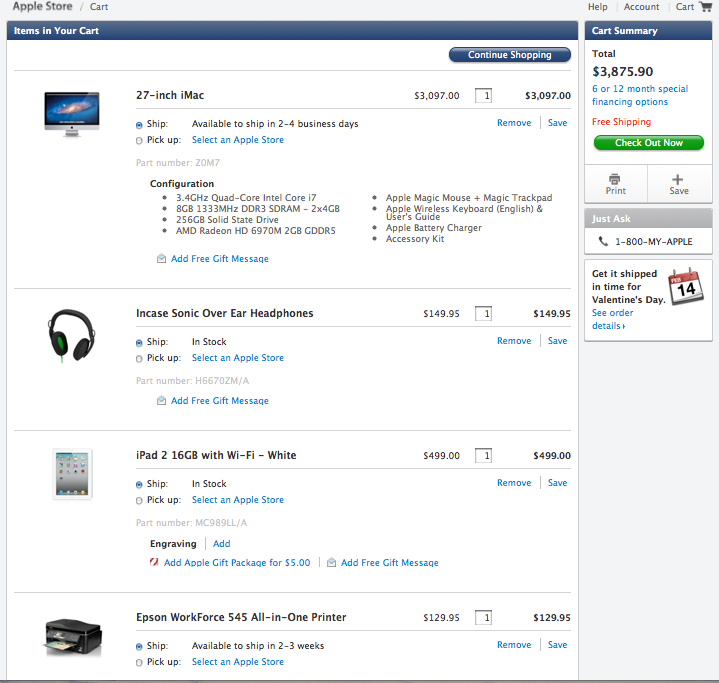719x683 pixels.
Task: Select Ship option for iPad 2
Action: (x=139, y=484)
